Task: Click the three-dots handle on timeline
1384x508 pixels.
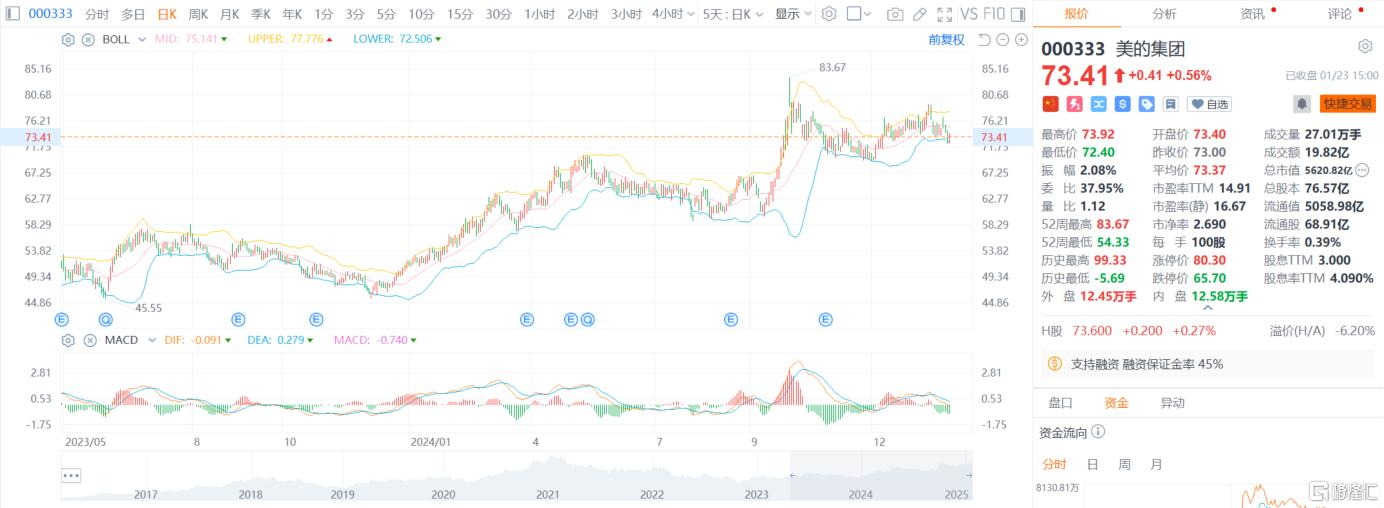Action: tap(70, 476)
